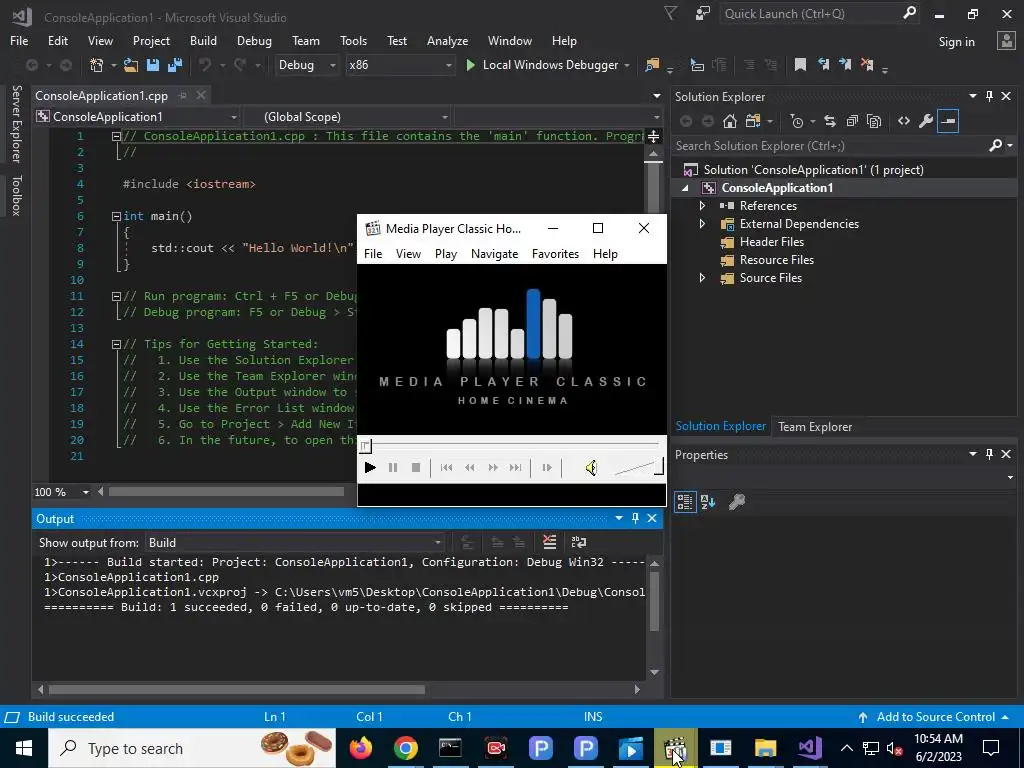Viewport: 1024px width, 768px height.
Task: Expand the External Dependencies node
Action: (702, 224)
